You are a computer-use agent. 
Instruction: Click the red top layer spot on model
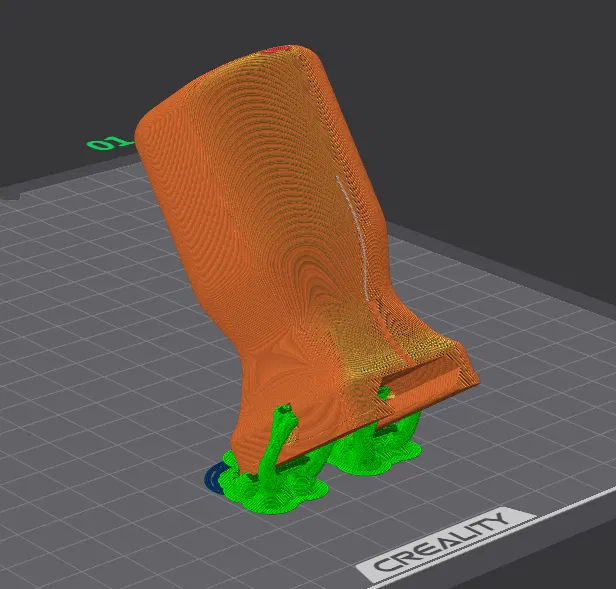coord(277,50)
